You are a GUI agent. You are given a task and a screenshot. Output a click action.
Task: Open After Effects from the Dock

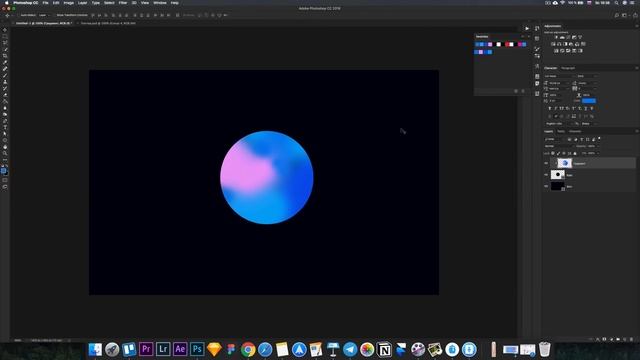[180, 349]
